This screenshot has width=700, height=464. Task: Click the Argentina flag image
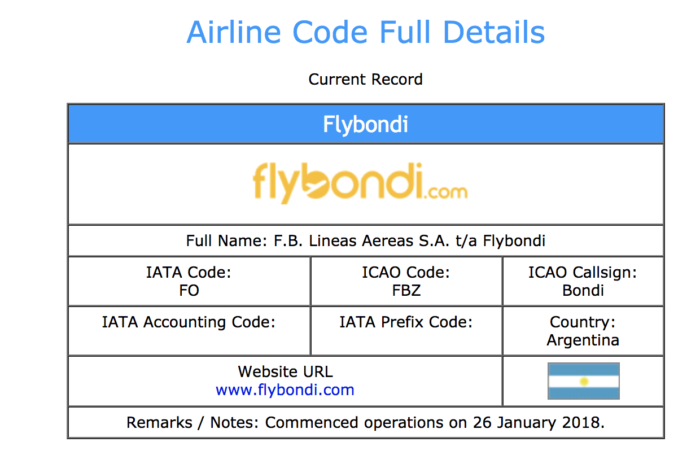(583, 381)
